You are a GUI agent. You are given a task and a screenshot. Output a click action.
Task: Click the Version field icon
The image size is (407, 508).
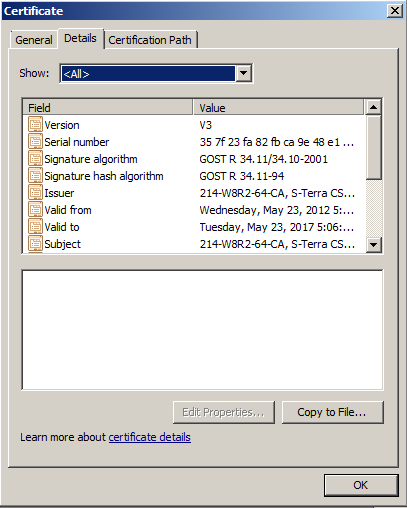(35, 125)
